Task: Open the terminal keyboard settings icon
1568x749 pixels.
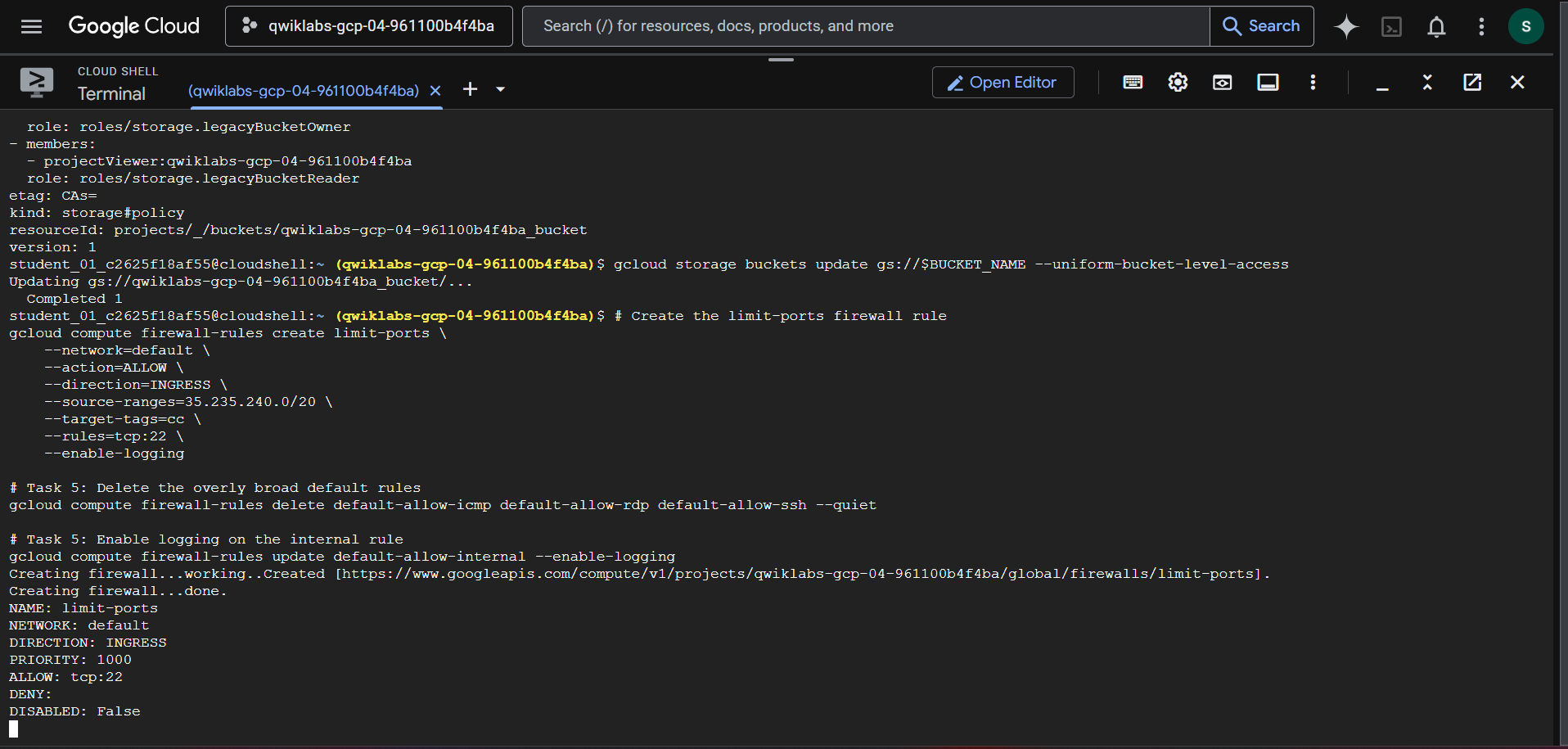Action: point(1133,82)
